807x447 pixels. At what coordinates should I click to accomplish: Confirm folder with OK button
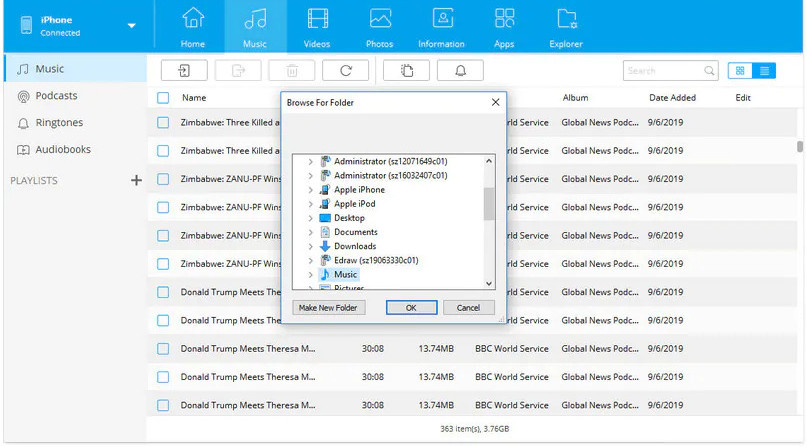click(x=411, y=308)
